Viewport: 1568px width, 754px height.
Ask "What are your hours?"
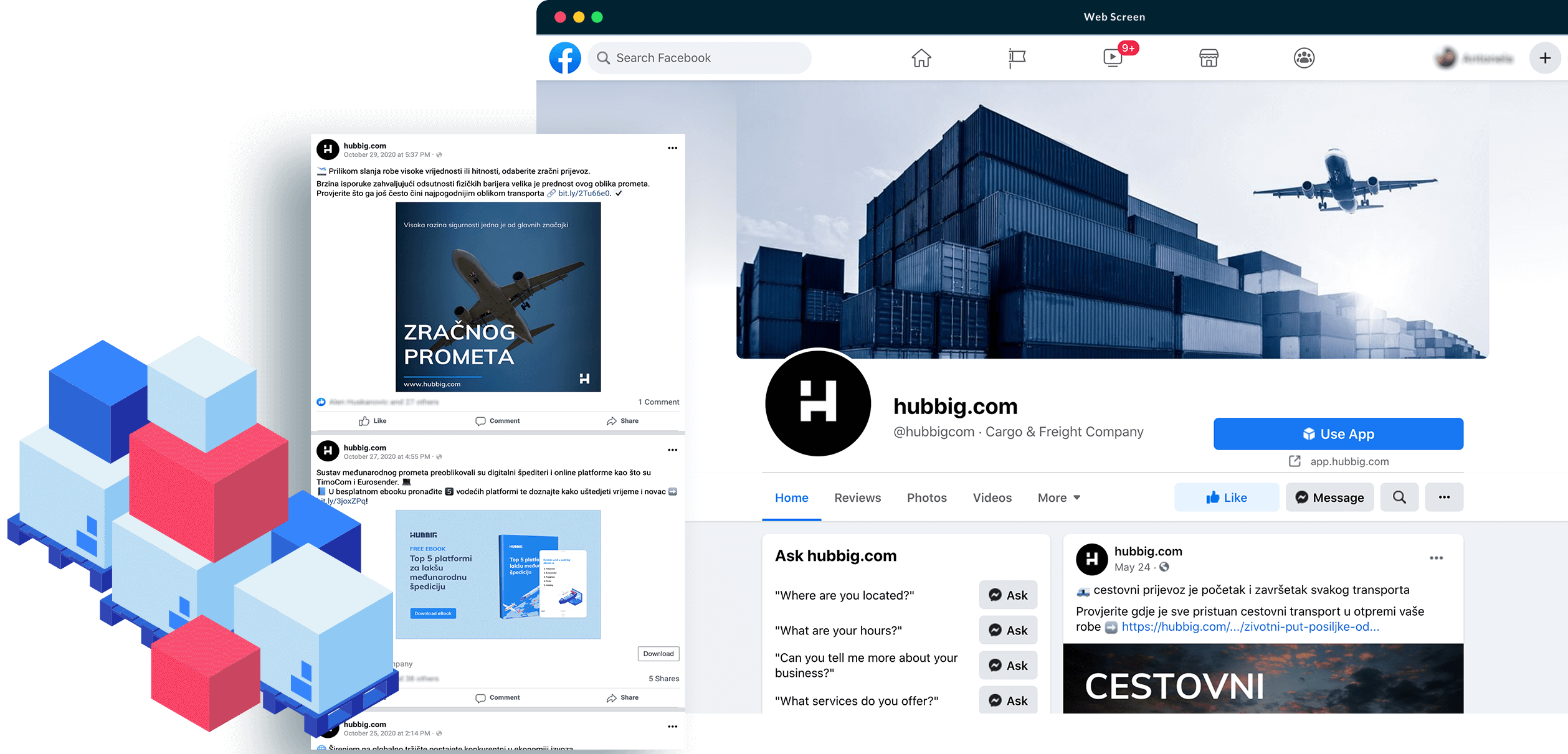click(1008, 630)
